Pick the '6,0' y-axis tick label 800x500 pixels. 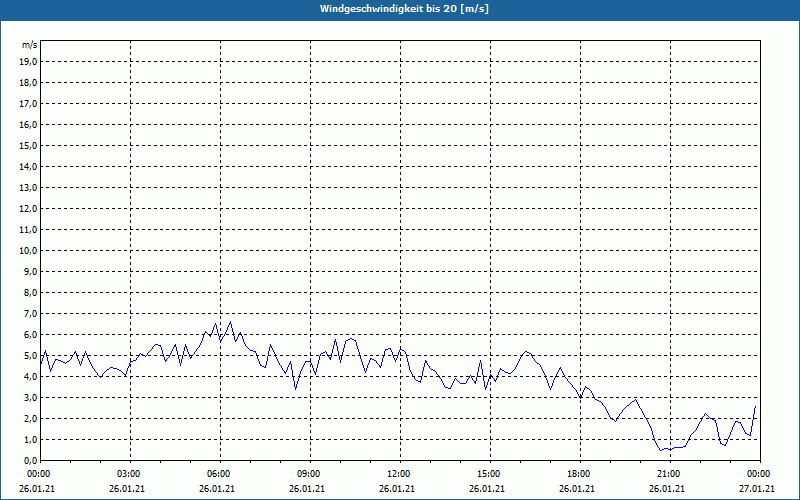click(30, 335)
